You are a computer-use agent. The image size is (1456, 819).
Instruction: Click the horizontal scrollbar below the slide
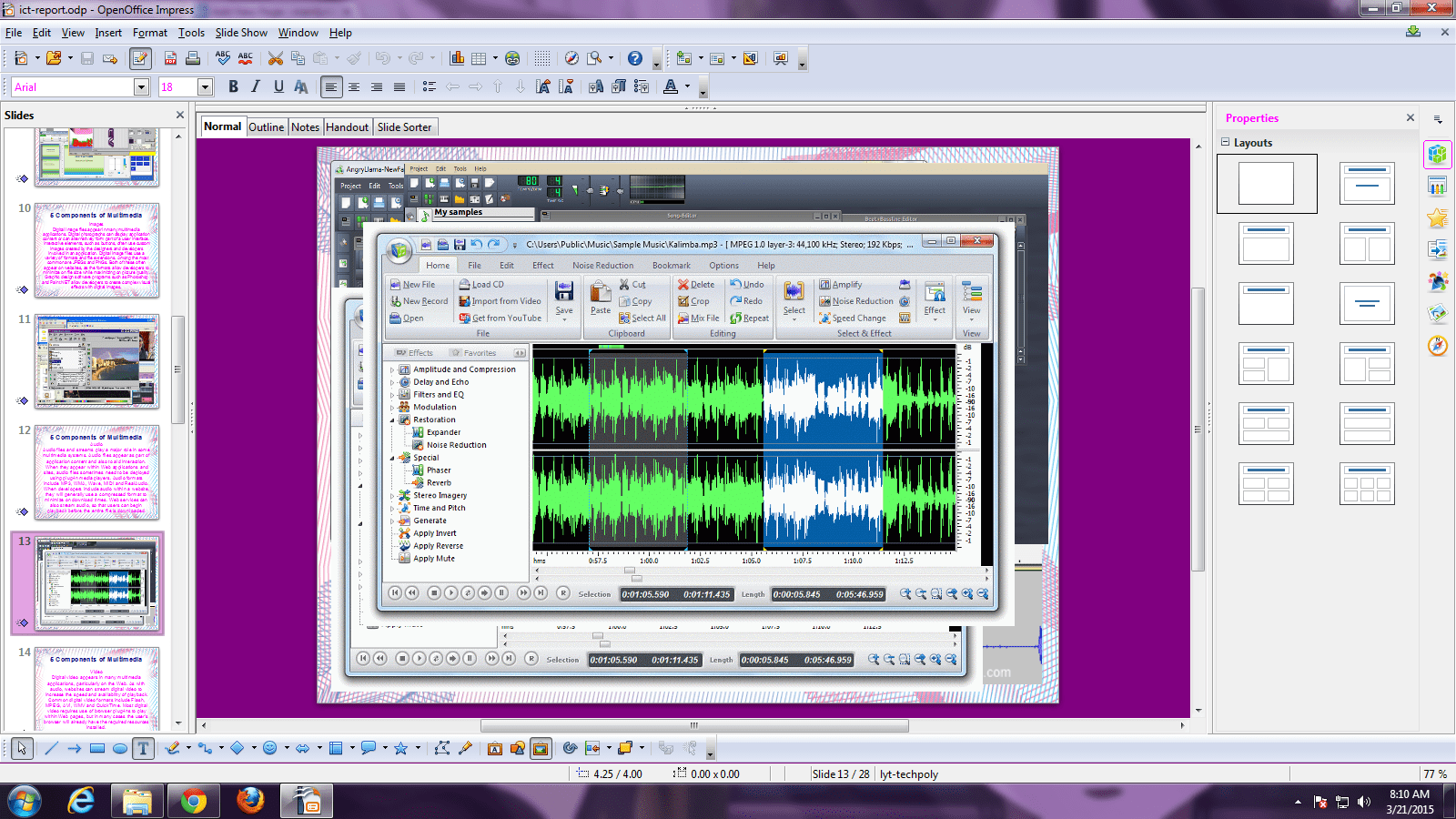click(x=693, y=725)
